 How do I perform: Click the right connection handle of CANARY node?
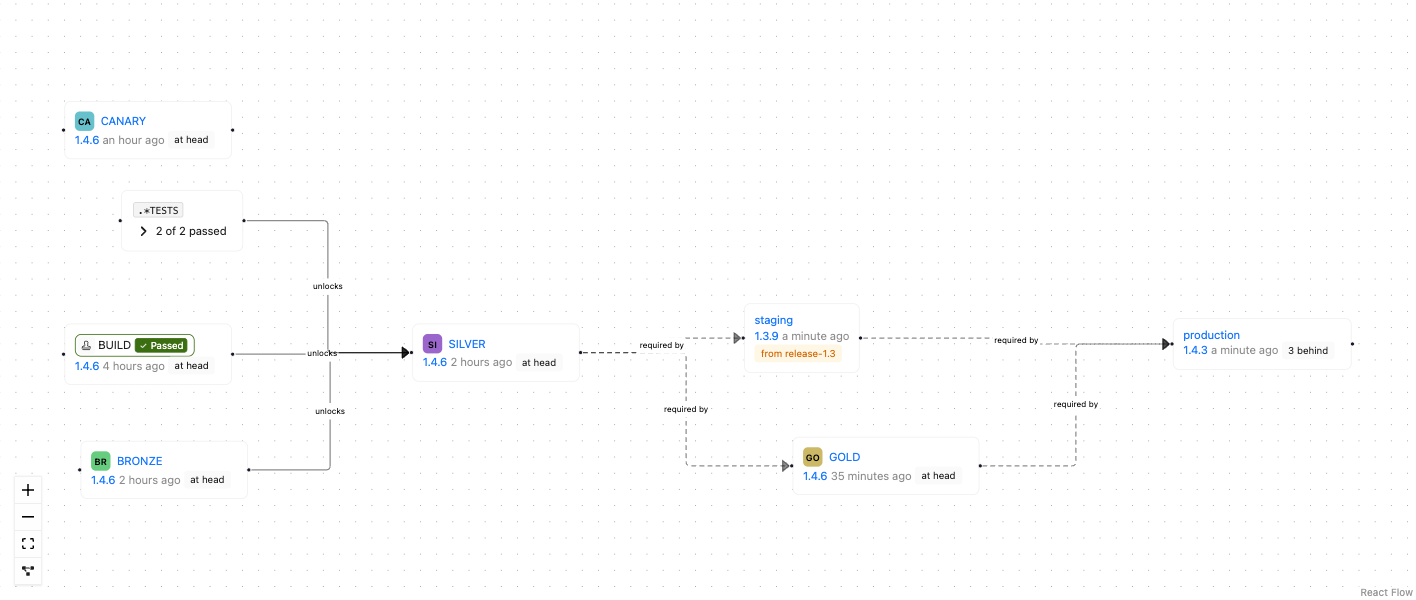click(x=232, y=130)
